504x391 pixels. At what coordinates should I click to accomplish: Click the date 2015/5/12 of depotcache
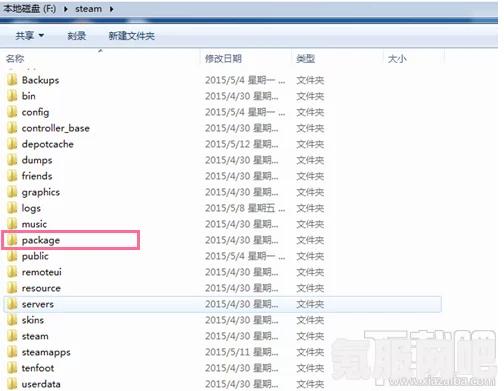(242, 144)
